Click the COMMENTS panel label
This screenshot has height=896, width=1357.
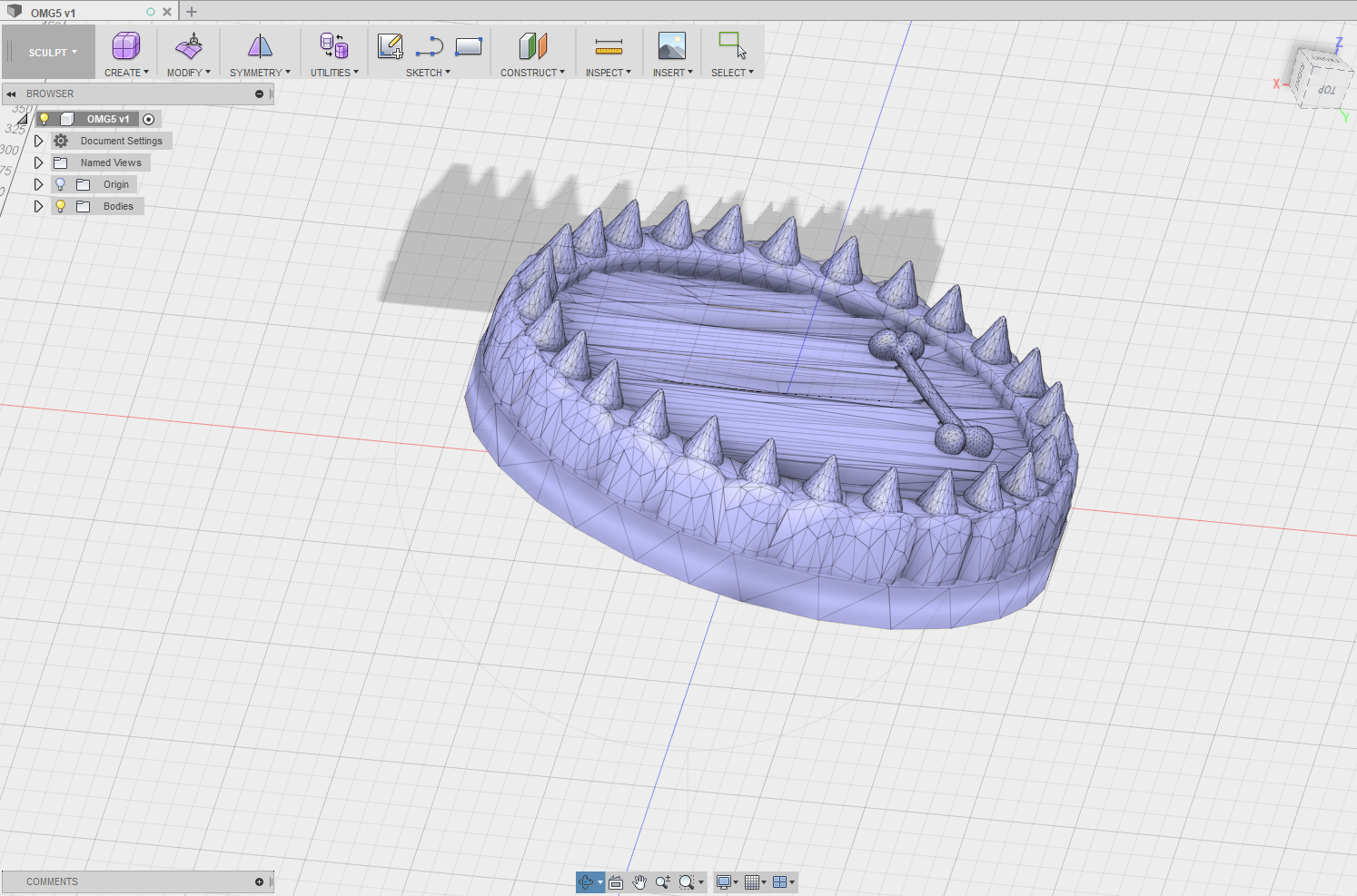[52, 881]
